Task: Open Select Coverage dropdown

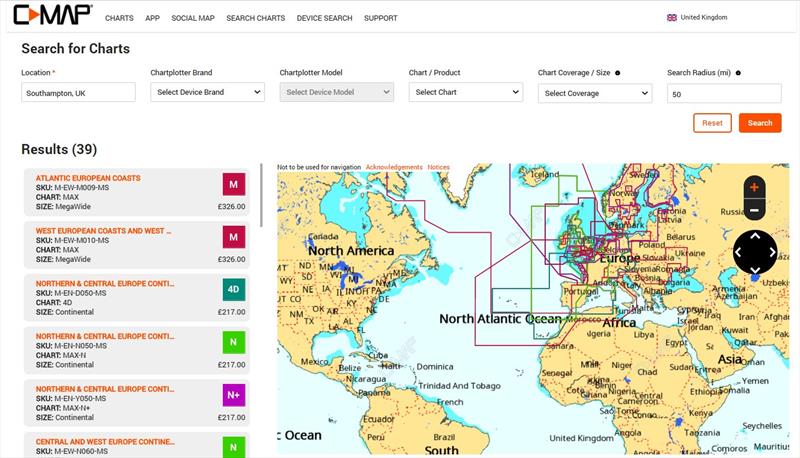Action: pos(595,93)
